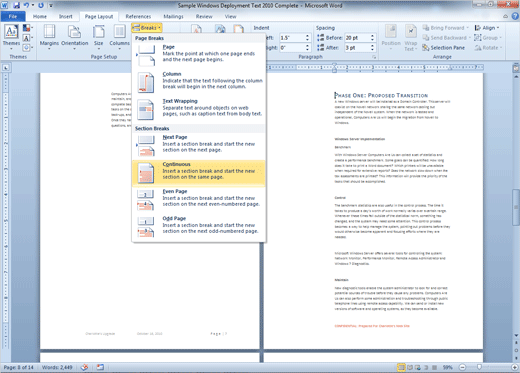
Task: Choose page Orientation
Action: [x=74, y=36]
